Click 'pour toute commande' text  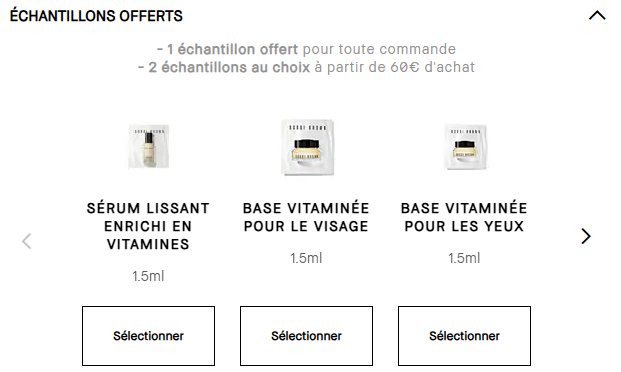coord(379,49)
